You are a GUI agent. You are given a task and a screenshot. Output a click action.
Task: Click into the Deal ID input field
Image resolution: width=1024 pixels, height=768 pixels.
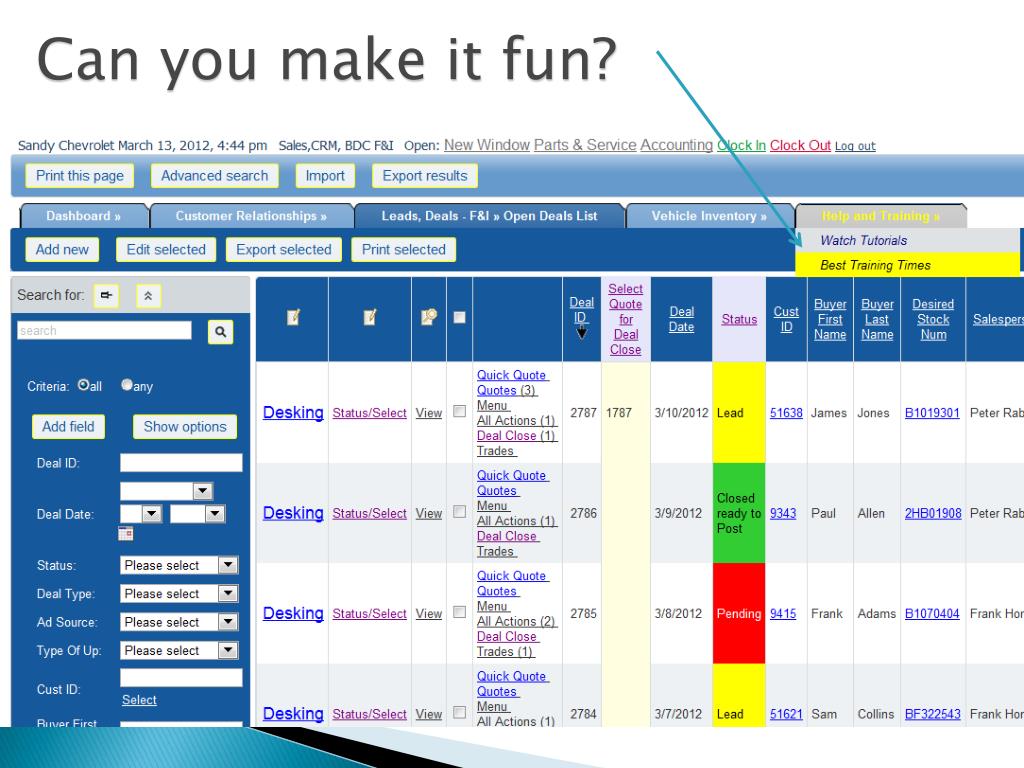pyautogui.click(x=181, y=463)
